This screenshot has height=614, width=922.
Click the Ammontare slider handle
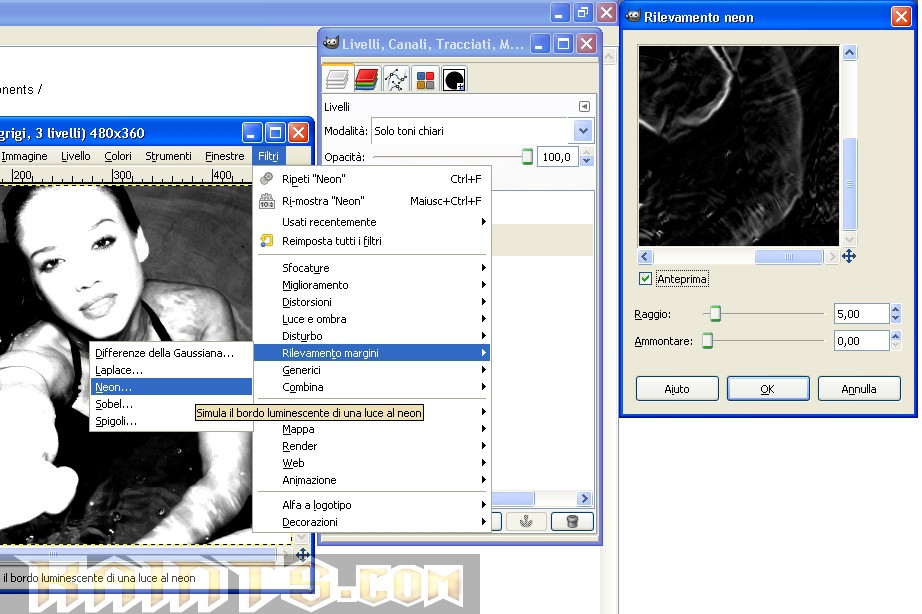tap(707, 341)
